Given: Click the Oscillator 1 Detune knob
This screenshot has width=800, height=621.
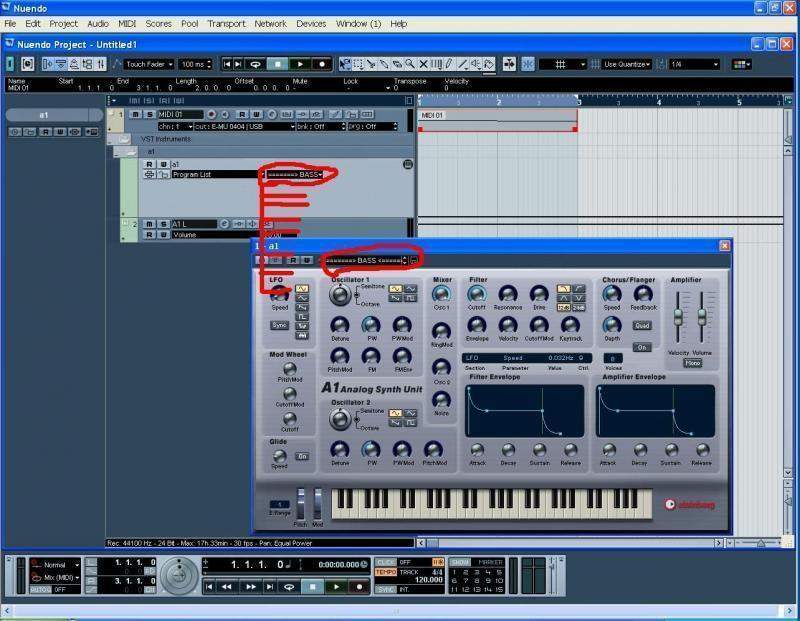Looking at the screenshot, I should click(340, 325).
